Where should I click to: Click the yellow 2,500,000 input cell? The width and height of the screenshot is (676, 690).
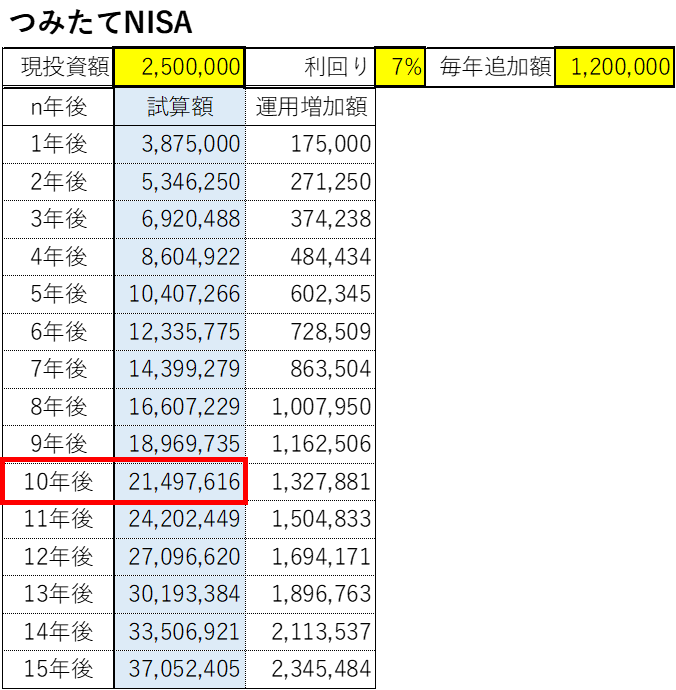179,67
